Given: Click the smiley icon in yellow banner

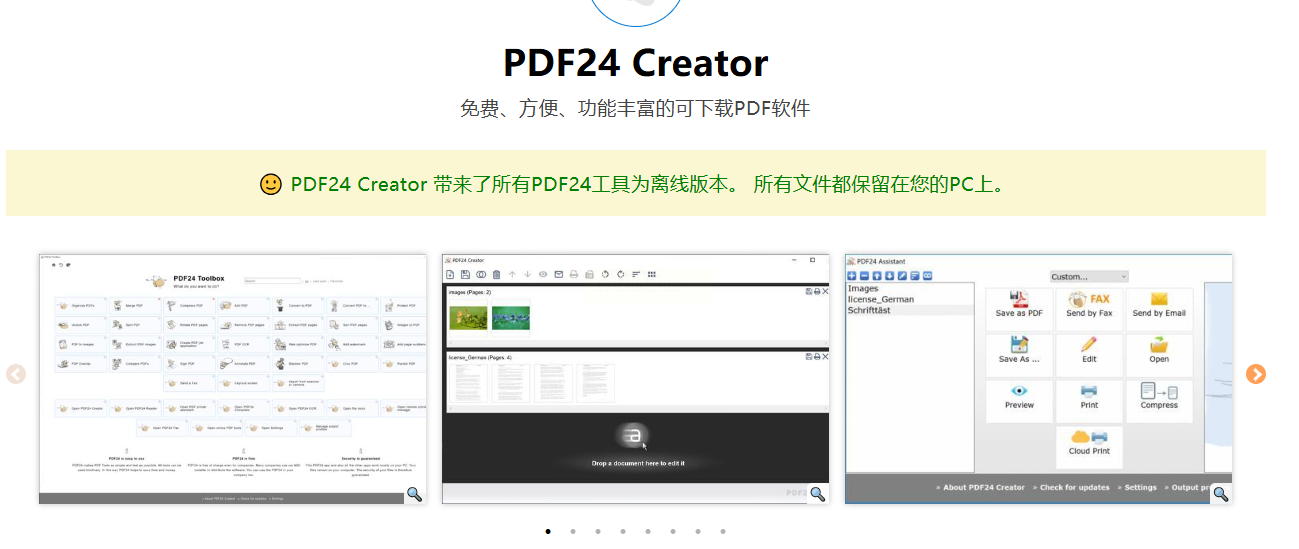Looking at the screenshot, I should [x=270, y=184].
